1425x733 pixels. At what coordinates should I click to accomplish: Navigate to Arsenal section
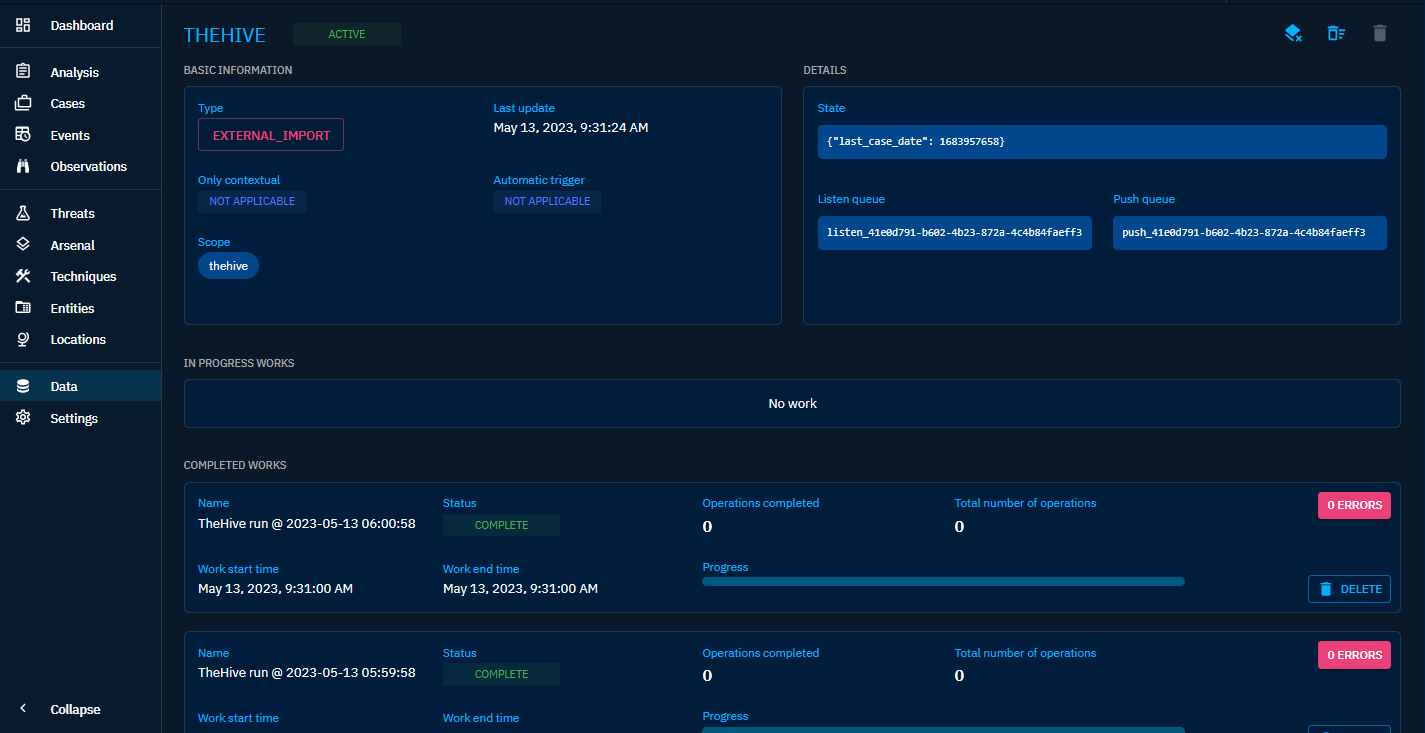tap(81, 245)
